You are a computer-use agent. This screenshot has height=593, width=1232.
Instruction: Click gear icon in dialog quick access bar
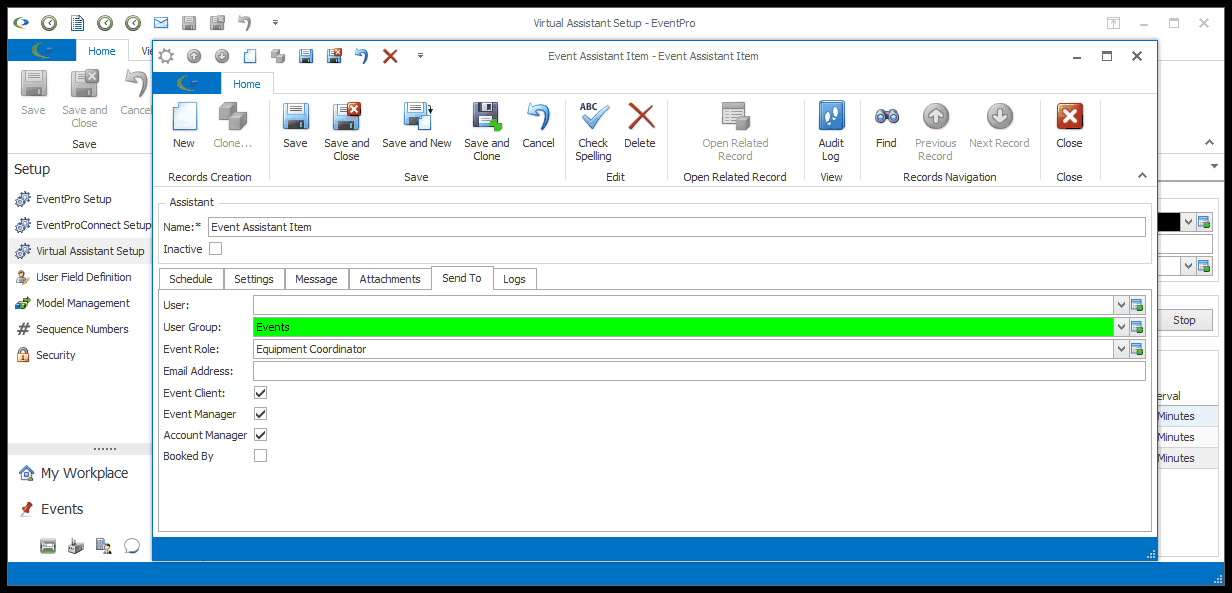tap(166, 56)
